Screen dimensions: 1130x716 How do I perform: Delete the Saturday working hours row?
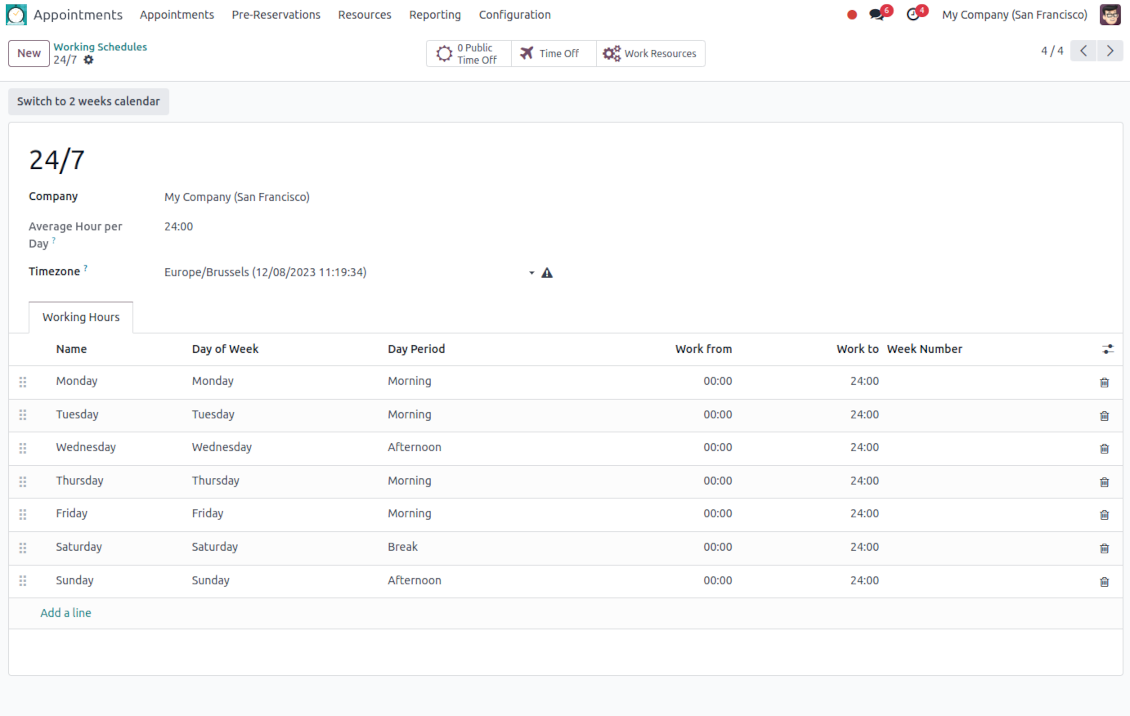[1104, 548]
